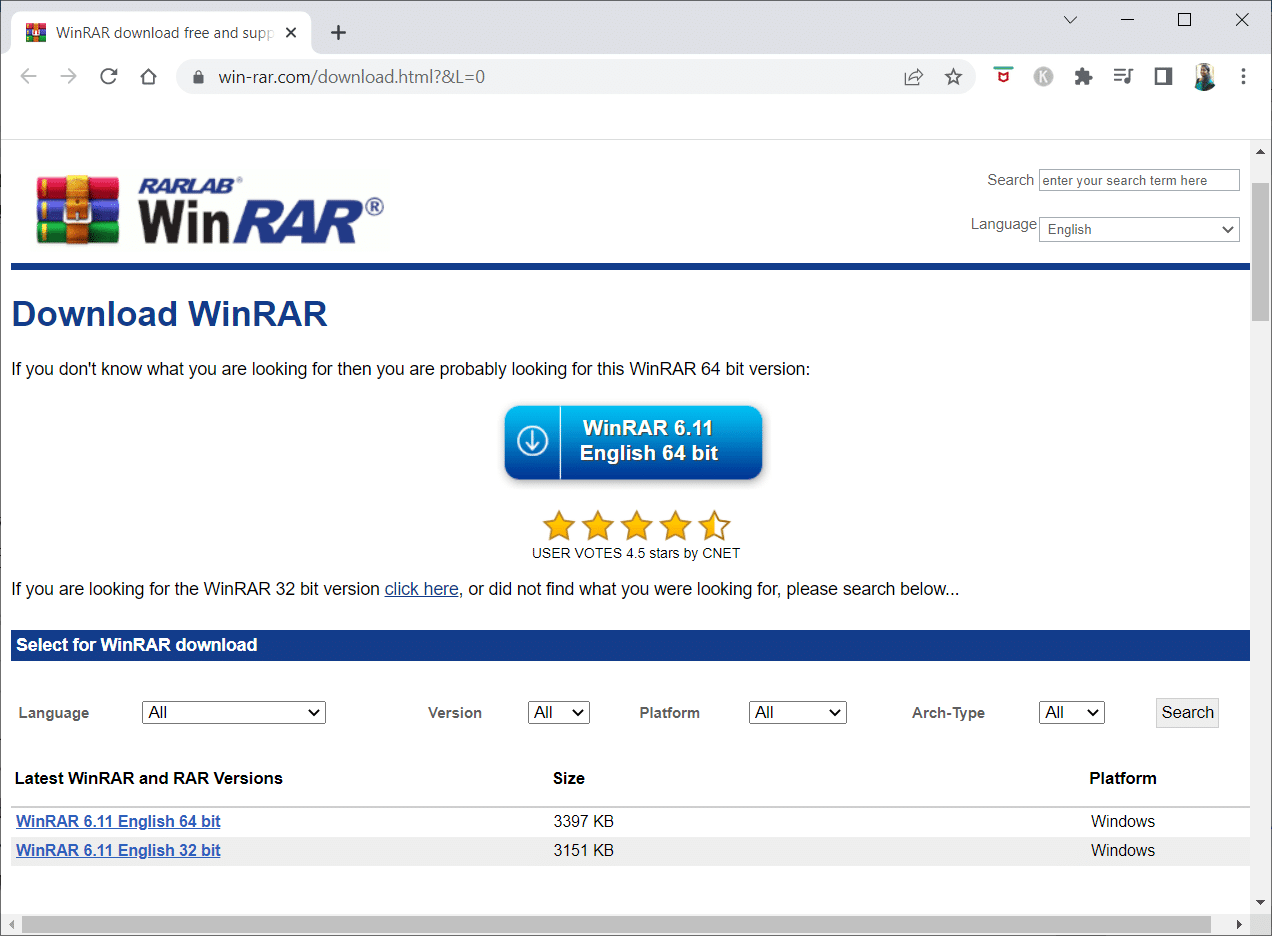Open the Arch-Type filter dropdown

pyautogui.click(x=1072, y=712)
